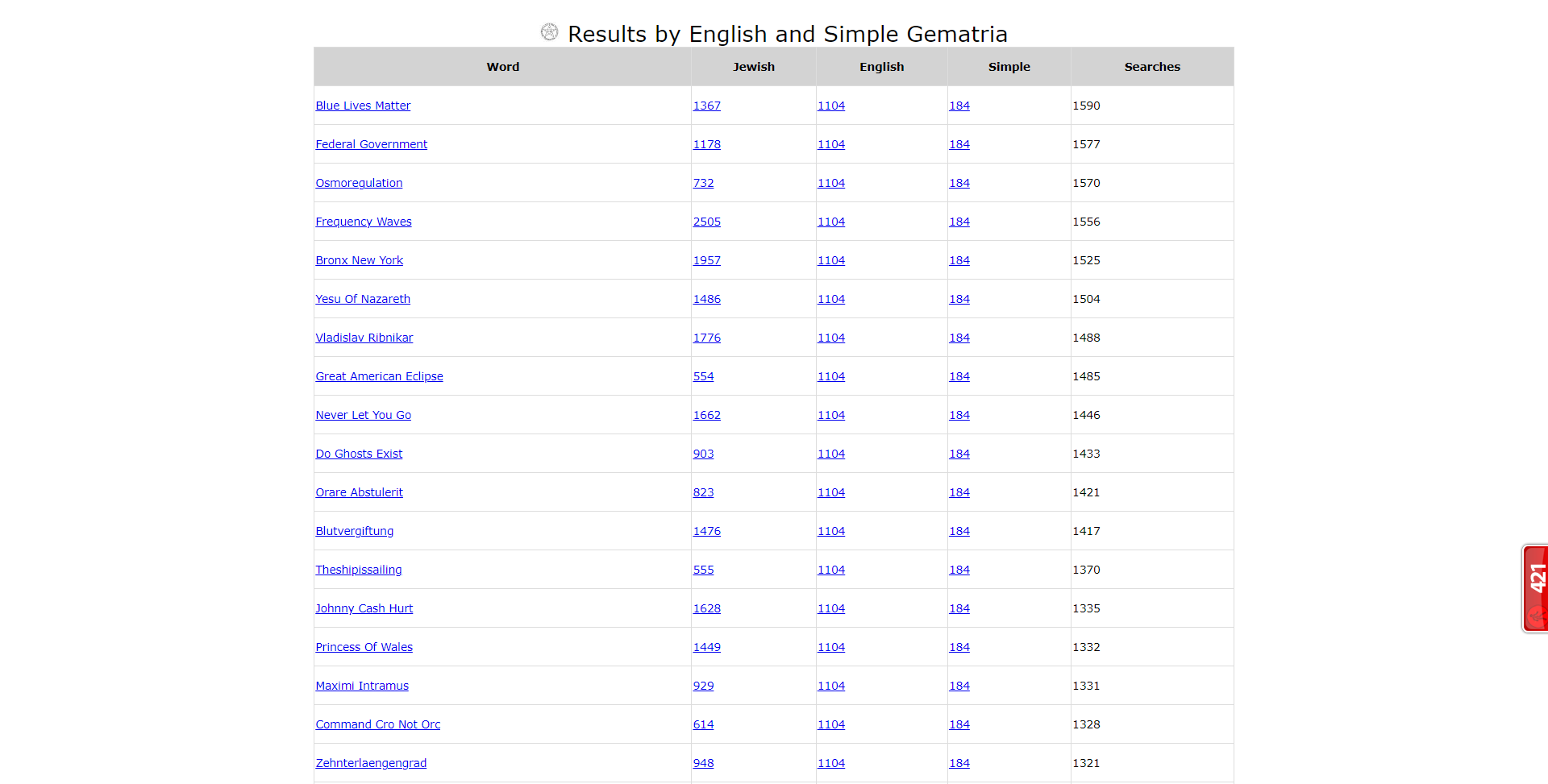Click Simple 184 in Great American Eclipse row
This screenshot has width=1548, height=784.
click(x=959, y=376)
